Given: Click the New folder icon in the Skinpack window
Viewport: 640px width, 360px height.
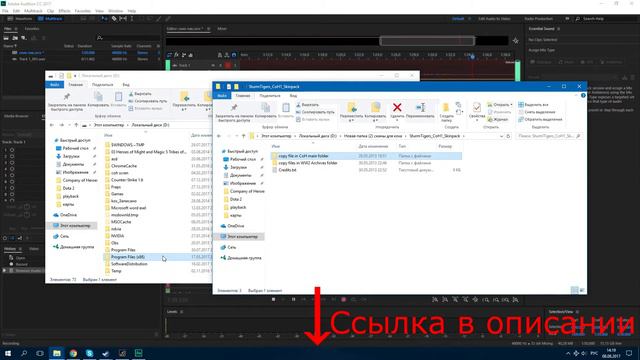Looking at the screenshot, I should pyautogui.click(x=446, y=107).
